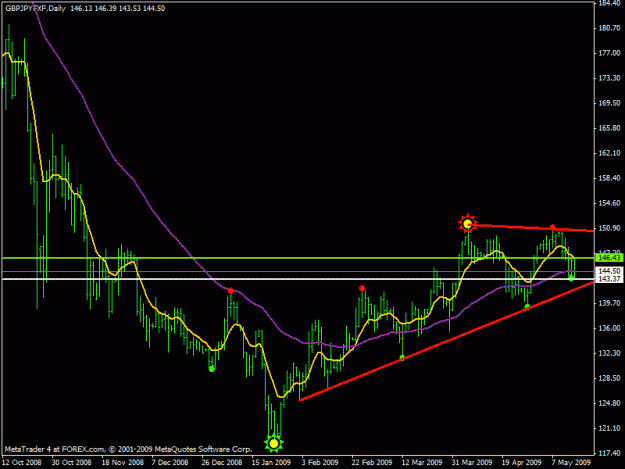Click the GBPJPYFXF,Daily chart title
The image size is (625, 469).
point(35,8)
